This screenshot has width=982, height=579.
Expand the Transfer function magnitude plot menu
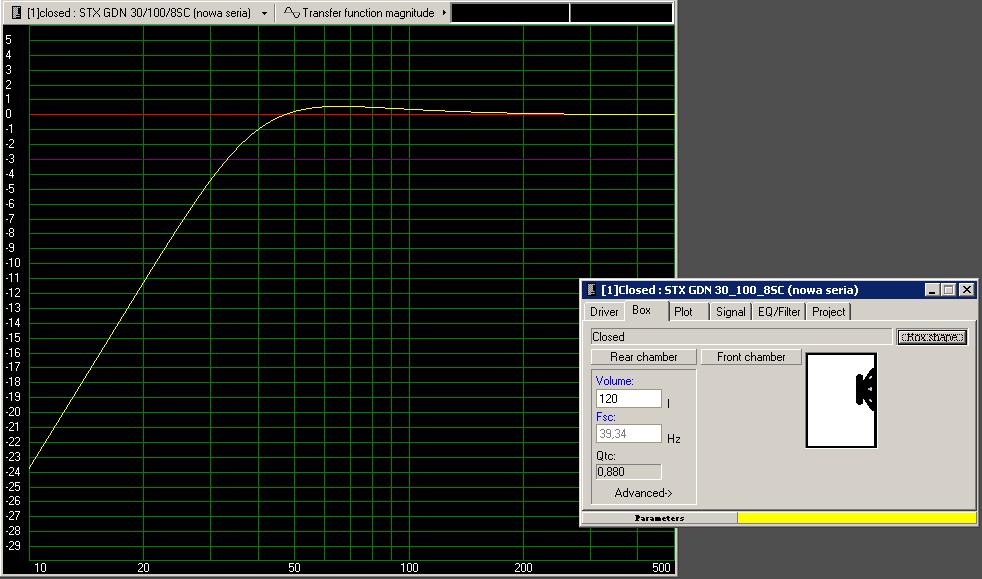pyautogui.click(x=444, y=13)
